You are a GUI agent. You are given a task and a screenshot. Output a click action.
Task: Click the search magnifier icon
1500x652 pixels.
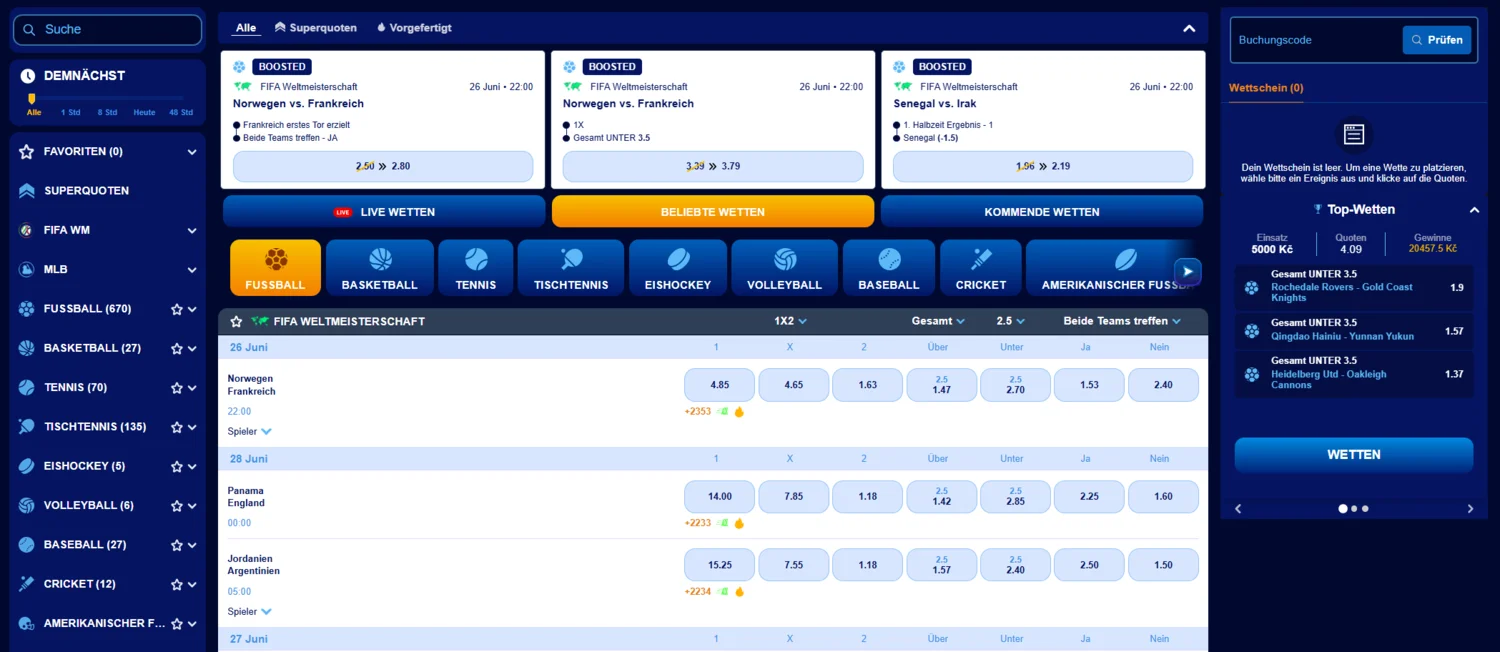(30, 30)
